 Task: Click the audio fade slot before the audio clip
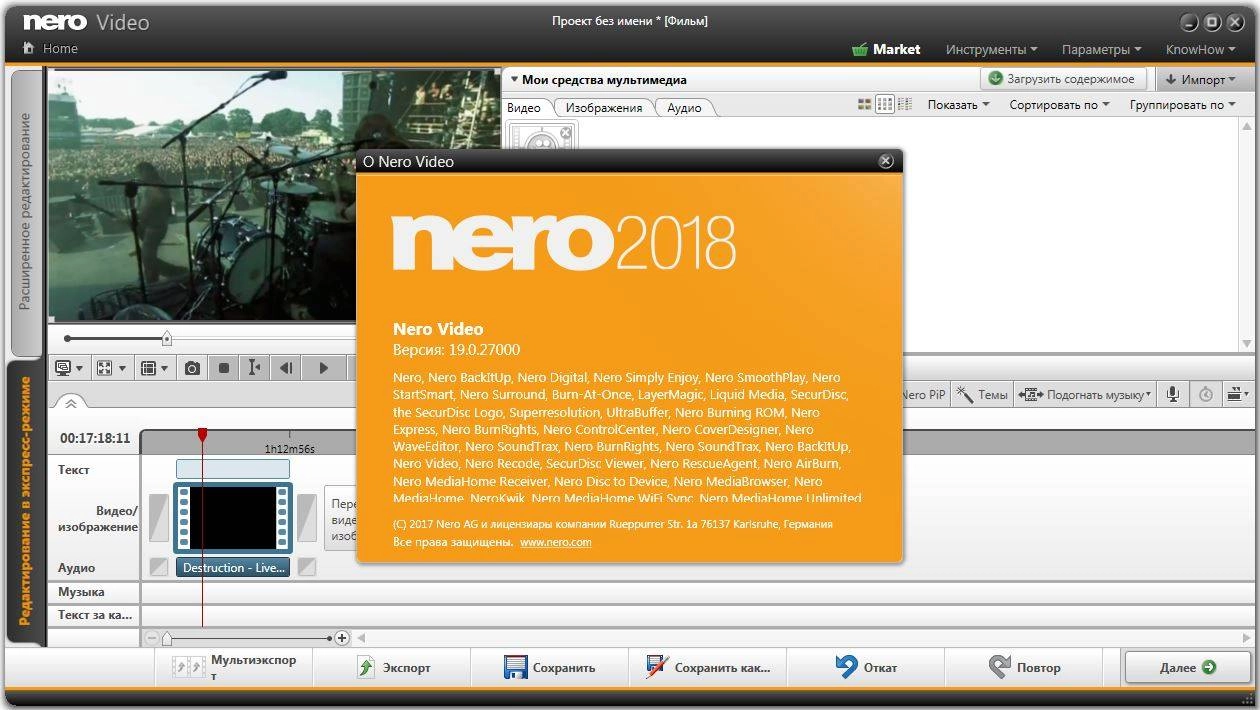[x=159, y=567]
